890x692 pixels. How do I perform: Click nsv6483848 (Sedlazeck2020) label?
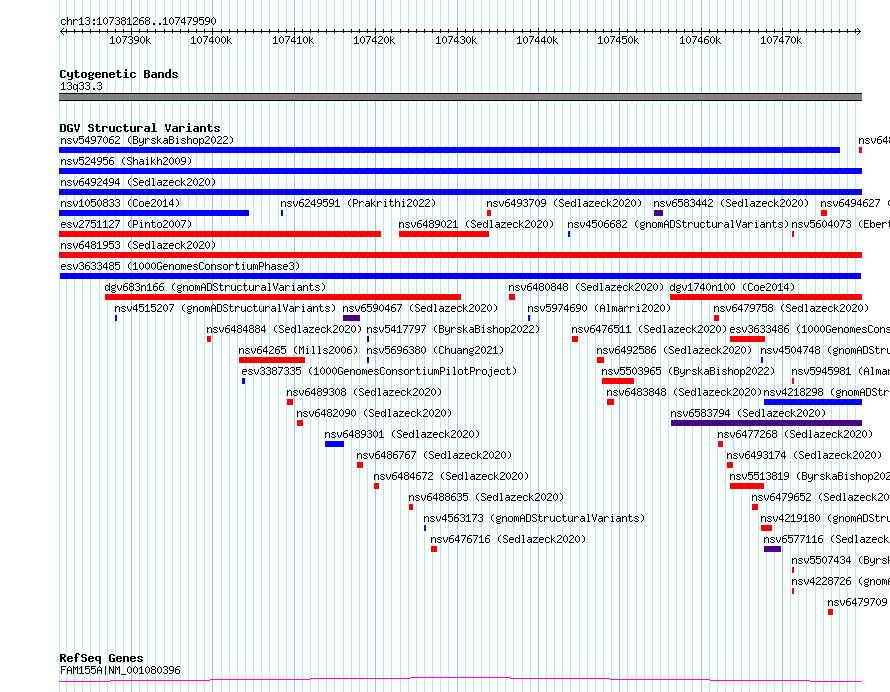(684, 392)
